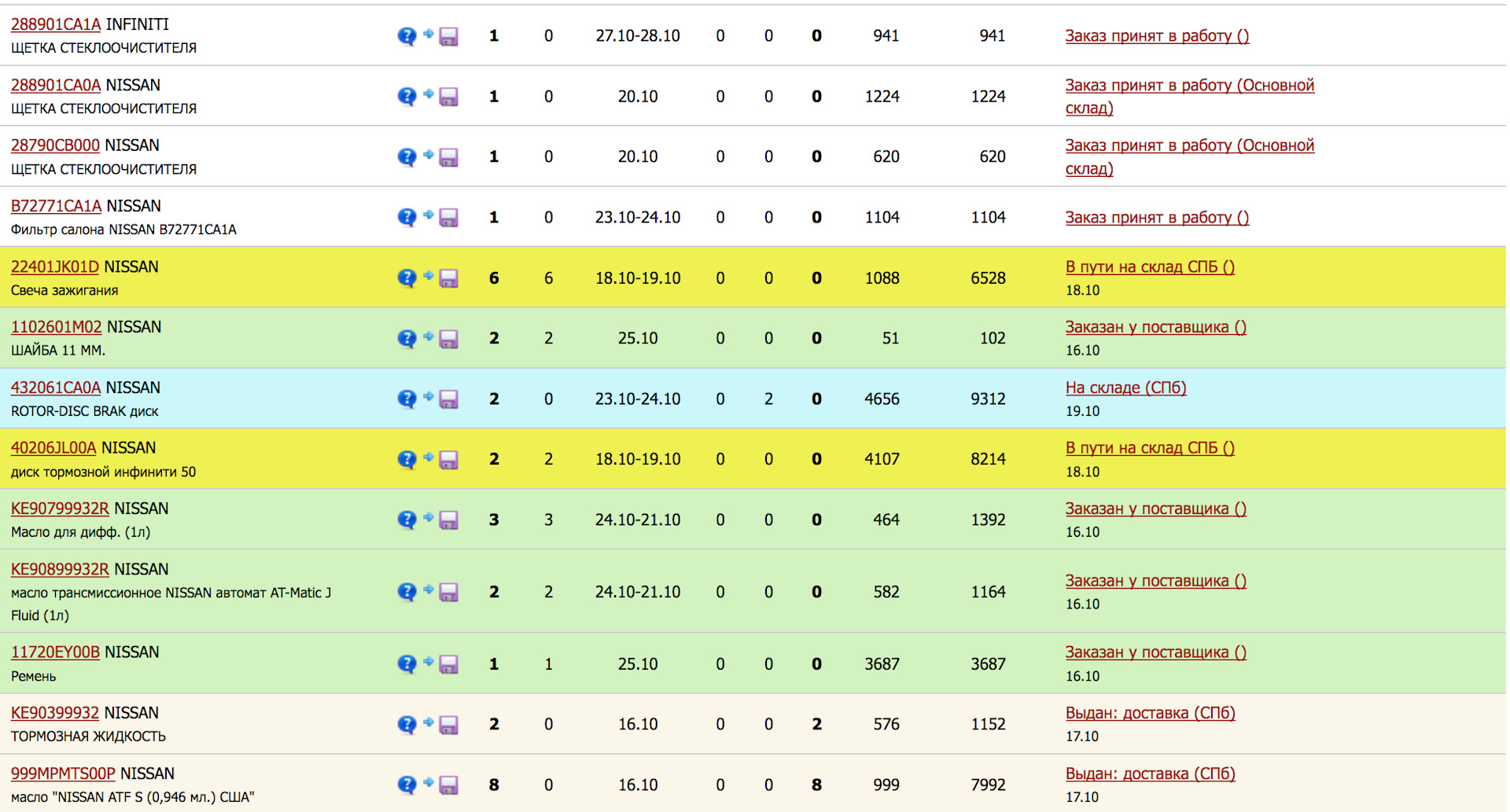Image resolution: width=1510 pixels, height=812 pixels.
Task: Click the floppy disk icon for 1102601M02
Action: pos(449,339)
